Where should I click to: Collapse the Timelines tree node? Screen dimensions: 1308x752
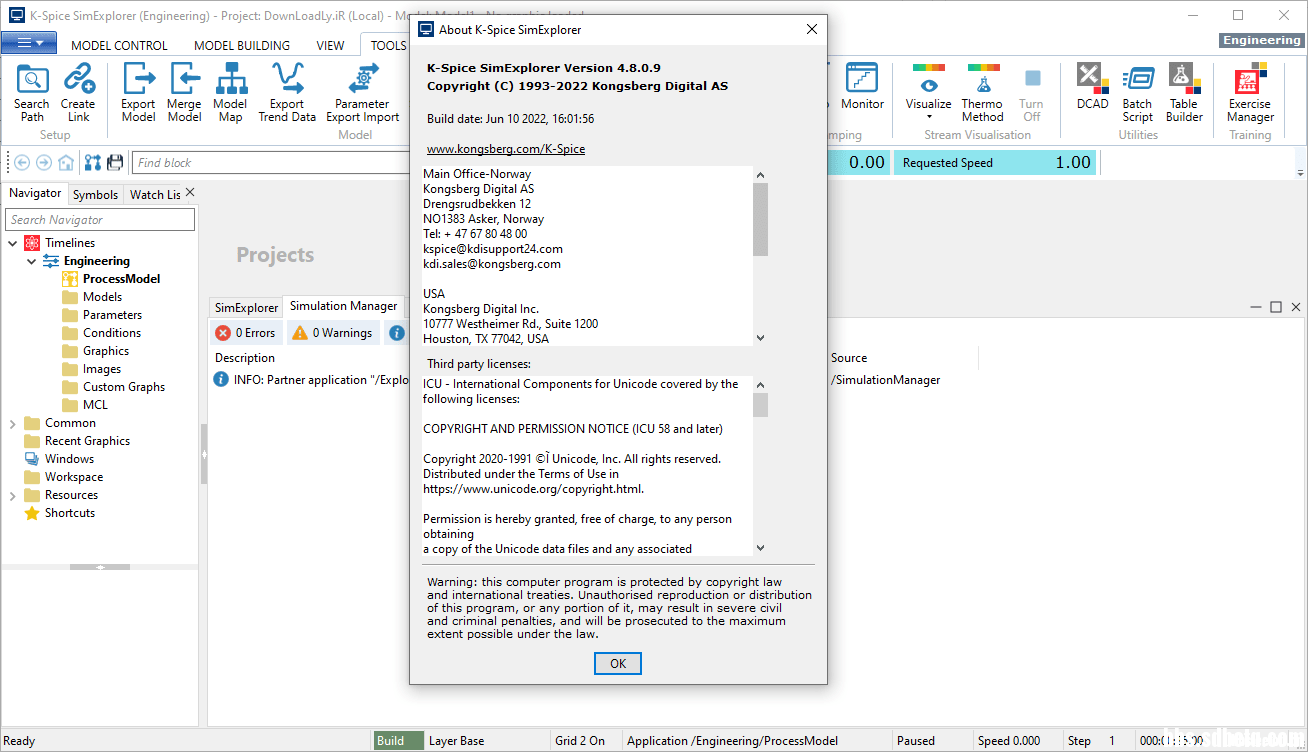click(13, 243)
